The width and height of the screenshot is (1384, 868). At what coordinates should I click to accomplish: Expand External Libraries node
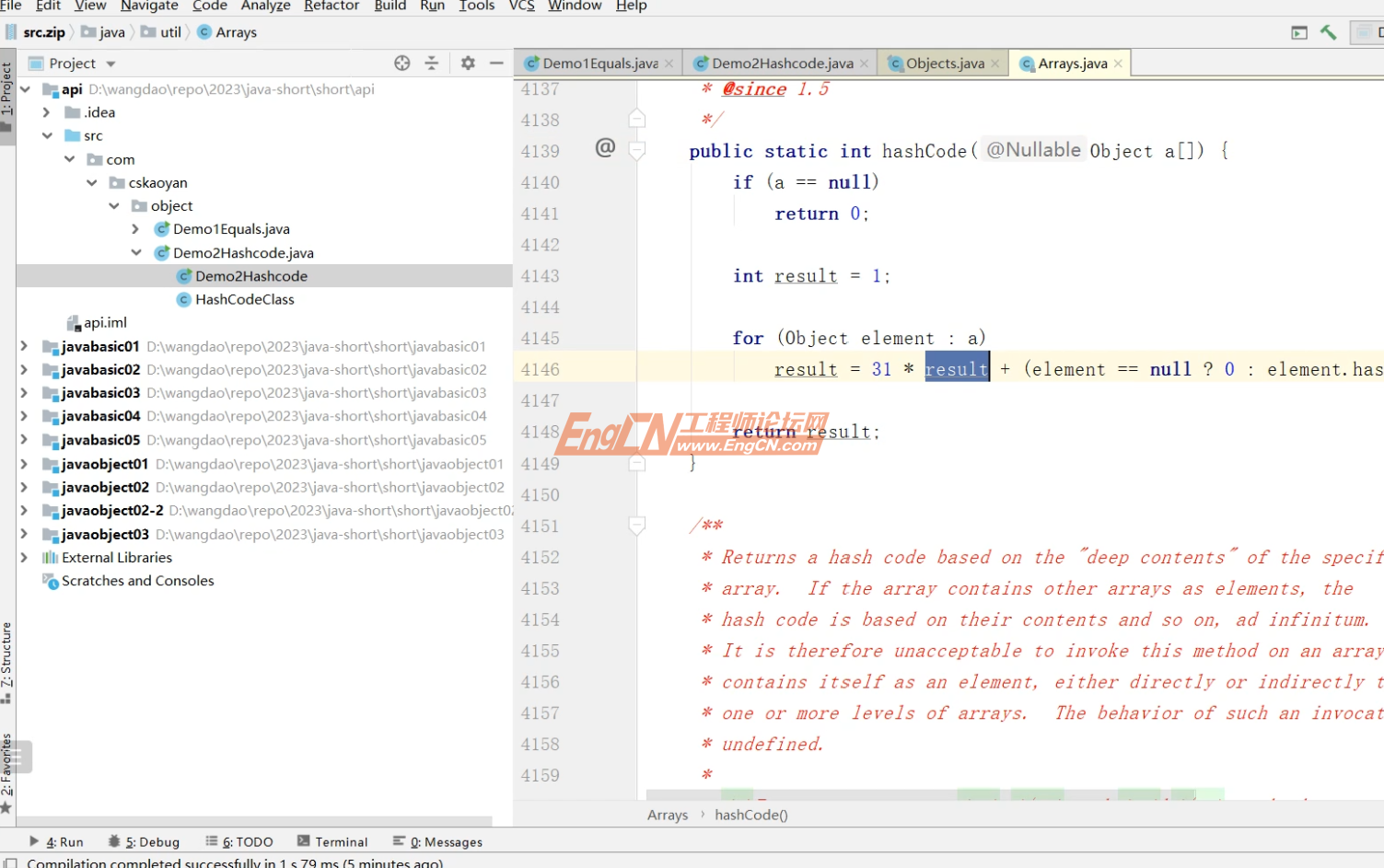(24, 557)
